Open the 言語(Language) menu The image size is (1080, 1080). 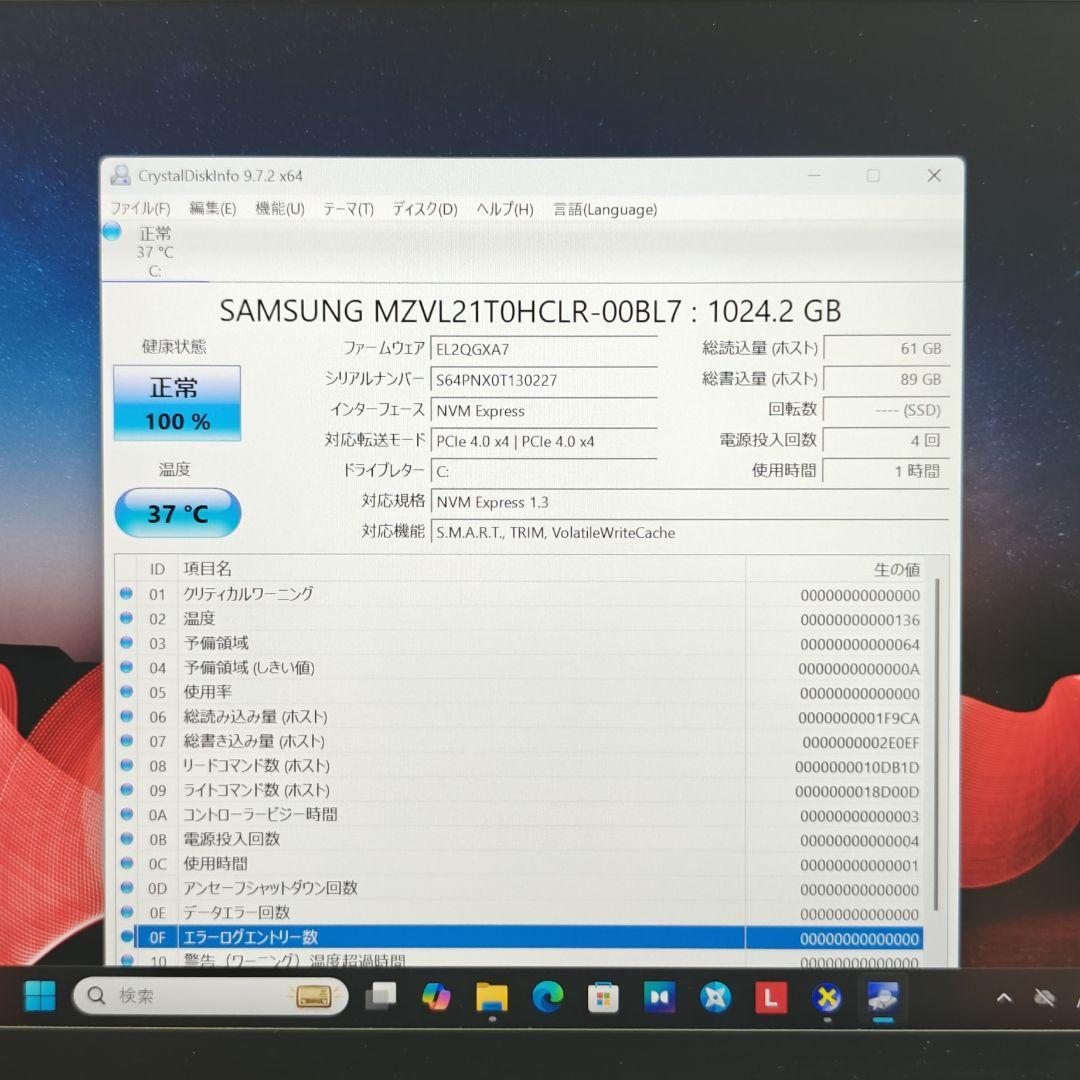pos(605,209)
